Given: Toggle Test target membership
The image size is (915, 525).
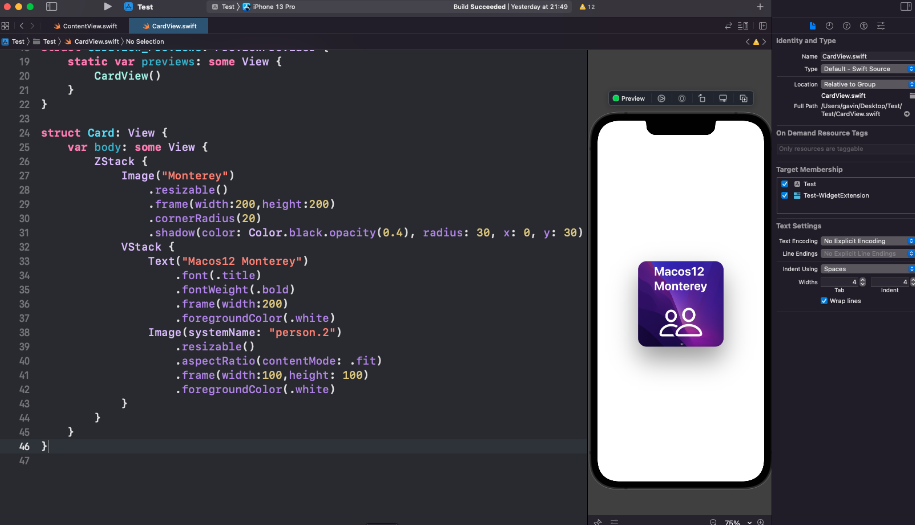Looking at the screenshot, I should coord(784,184).
